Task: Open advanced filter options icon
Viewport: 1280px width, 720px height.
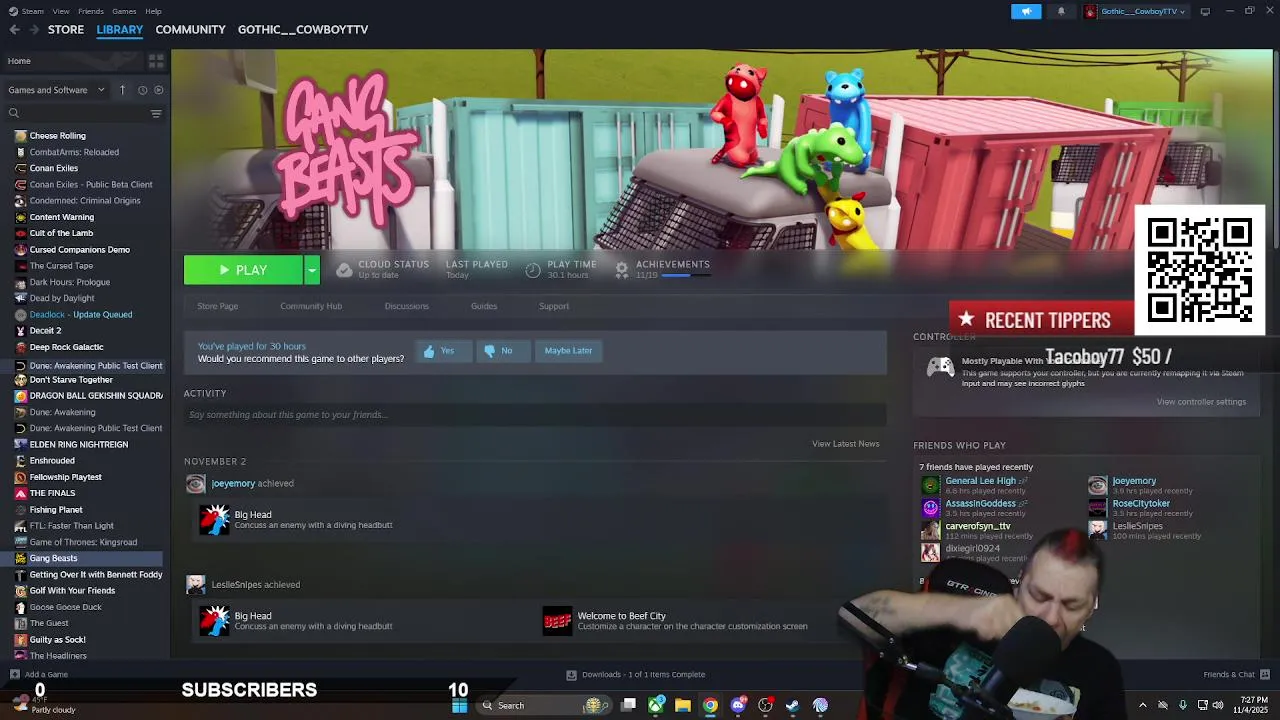Action: pyautogui.click(x=156, y=114)
